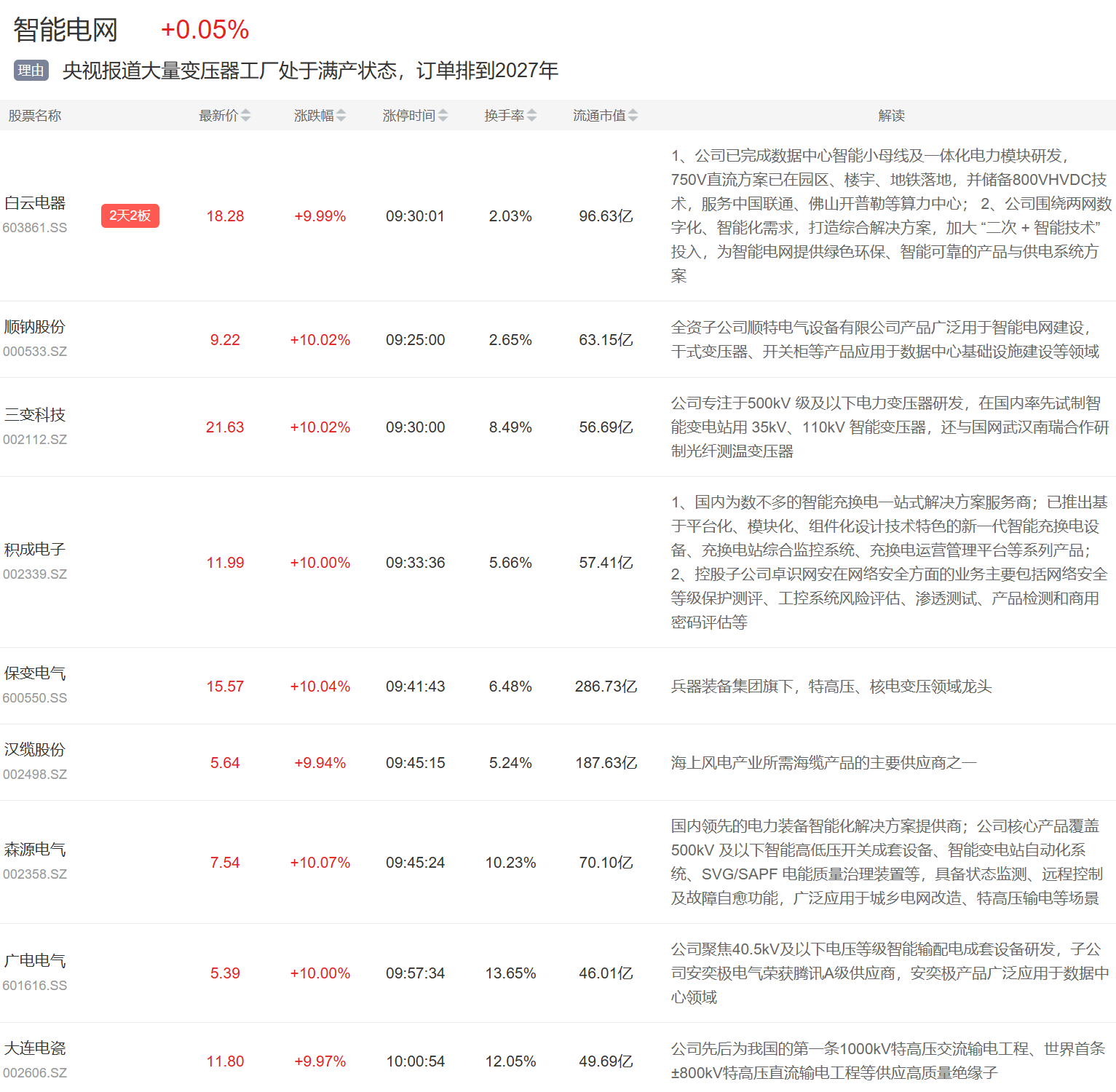Click the 2天2板 badge on 白云电器

(130, 215)
